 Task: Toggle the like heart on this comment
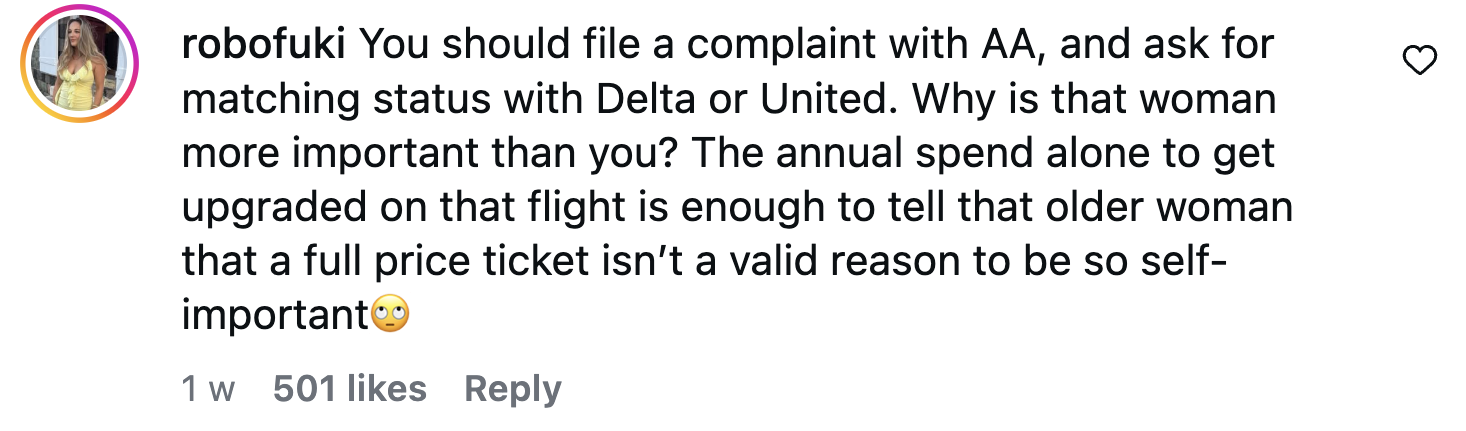click(1420, 62)
